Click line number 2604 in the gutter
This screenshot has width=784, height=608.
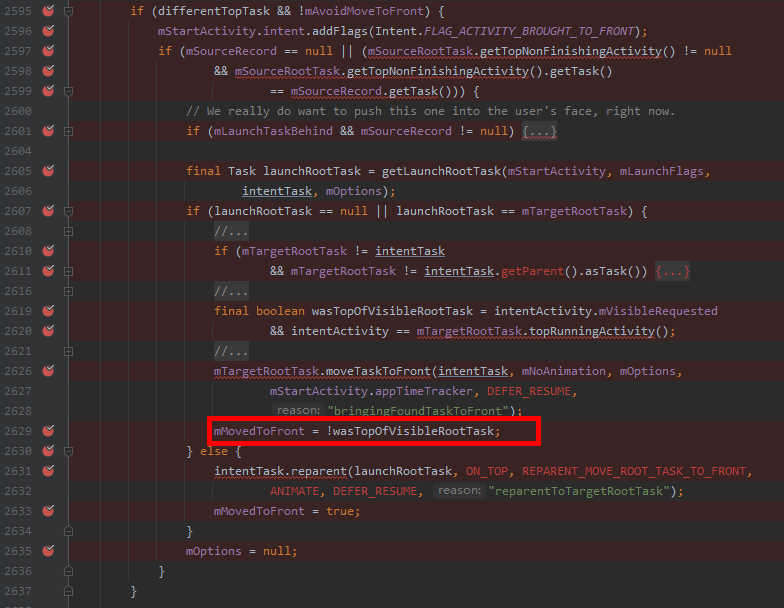pyautogui.click(x=18, y=151)
